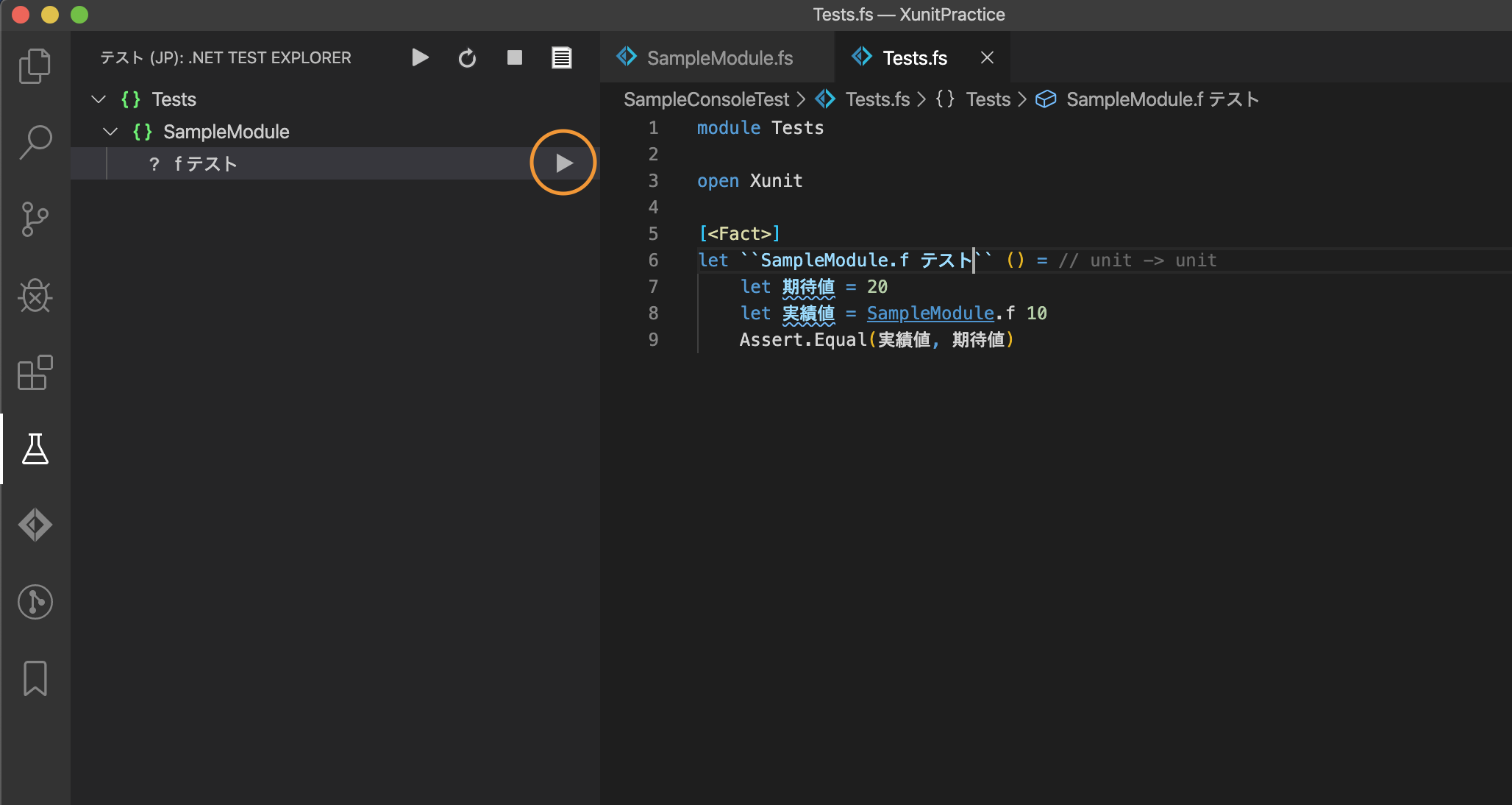The height and width of the screenshot is (805, 1512).
Task: Select the Test flask icon in activity bar
Action: click(x=35, y=449)
